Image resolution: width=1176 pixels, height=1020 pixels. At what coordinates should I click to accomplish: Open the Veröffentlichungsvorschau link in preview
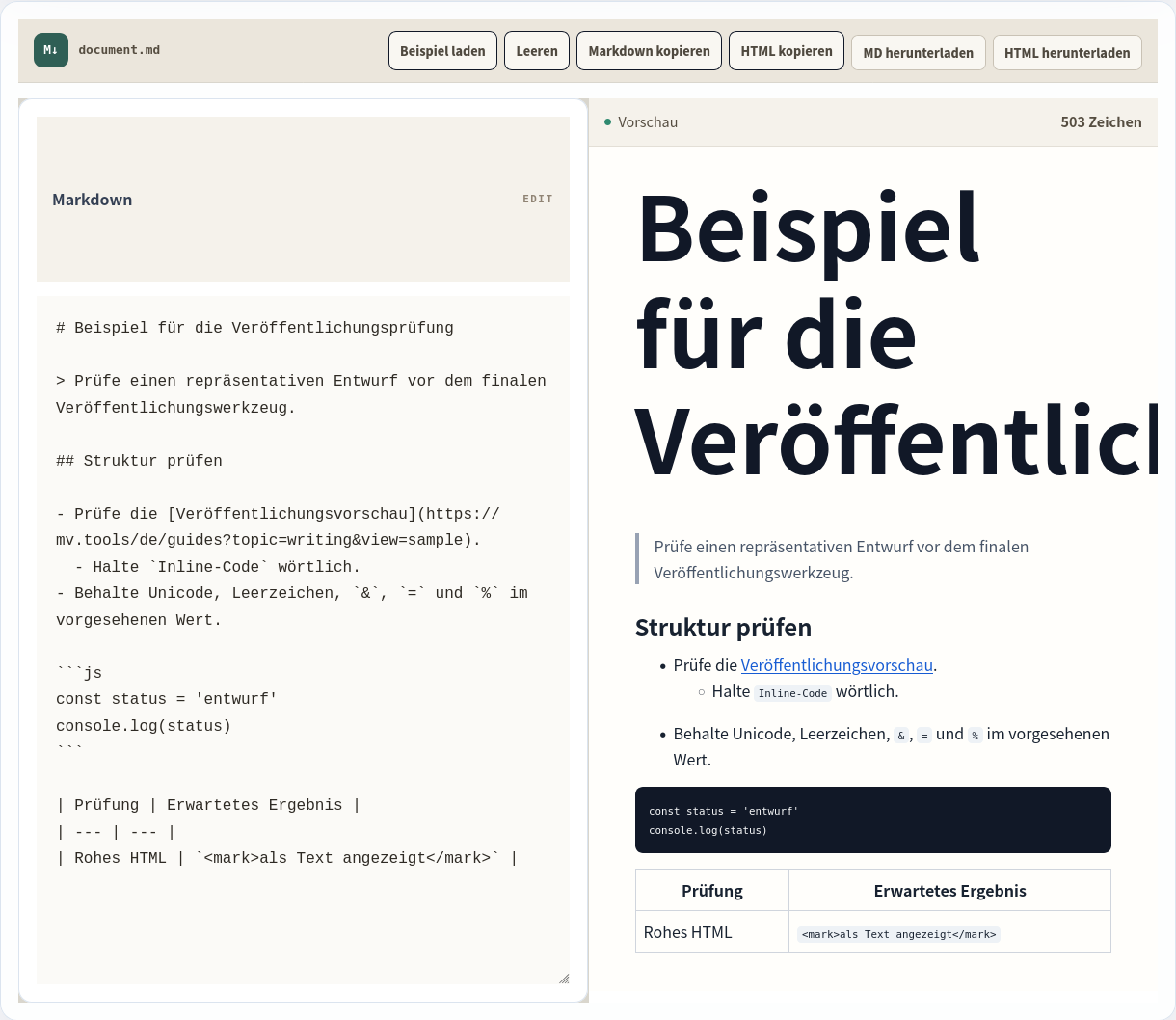click(837, 665)
